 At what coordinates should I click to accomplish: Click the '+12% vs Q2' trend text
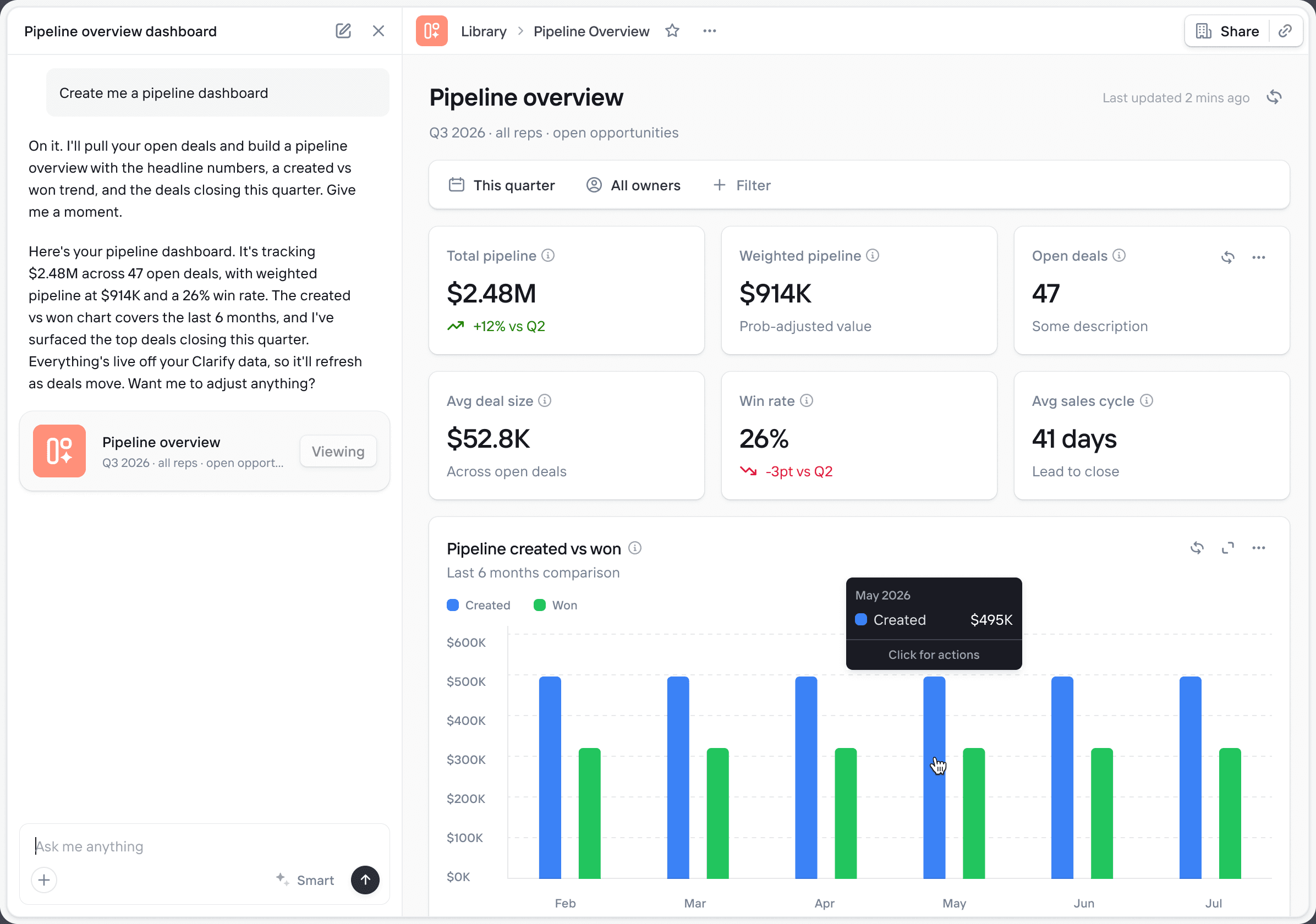coord(509,327)
